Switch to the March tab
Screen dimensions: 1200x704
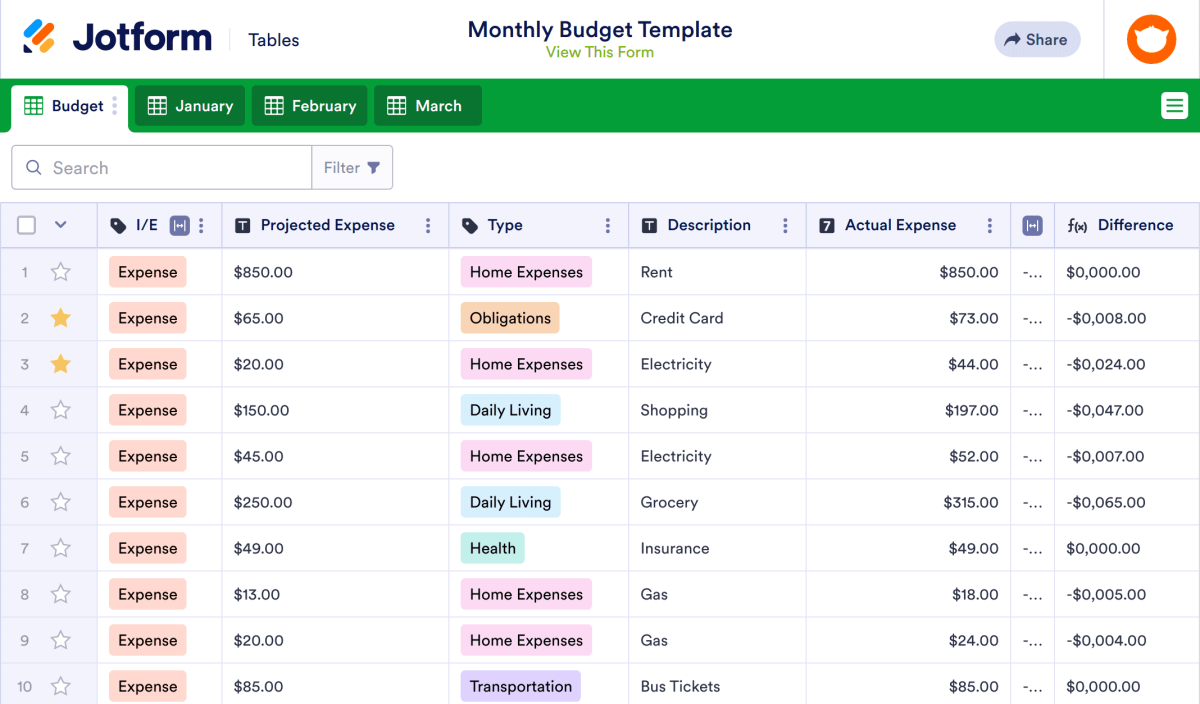[x=427, y=105]
